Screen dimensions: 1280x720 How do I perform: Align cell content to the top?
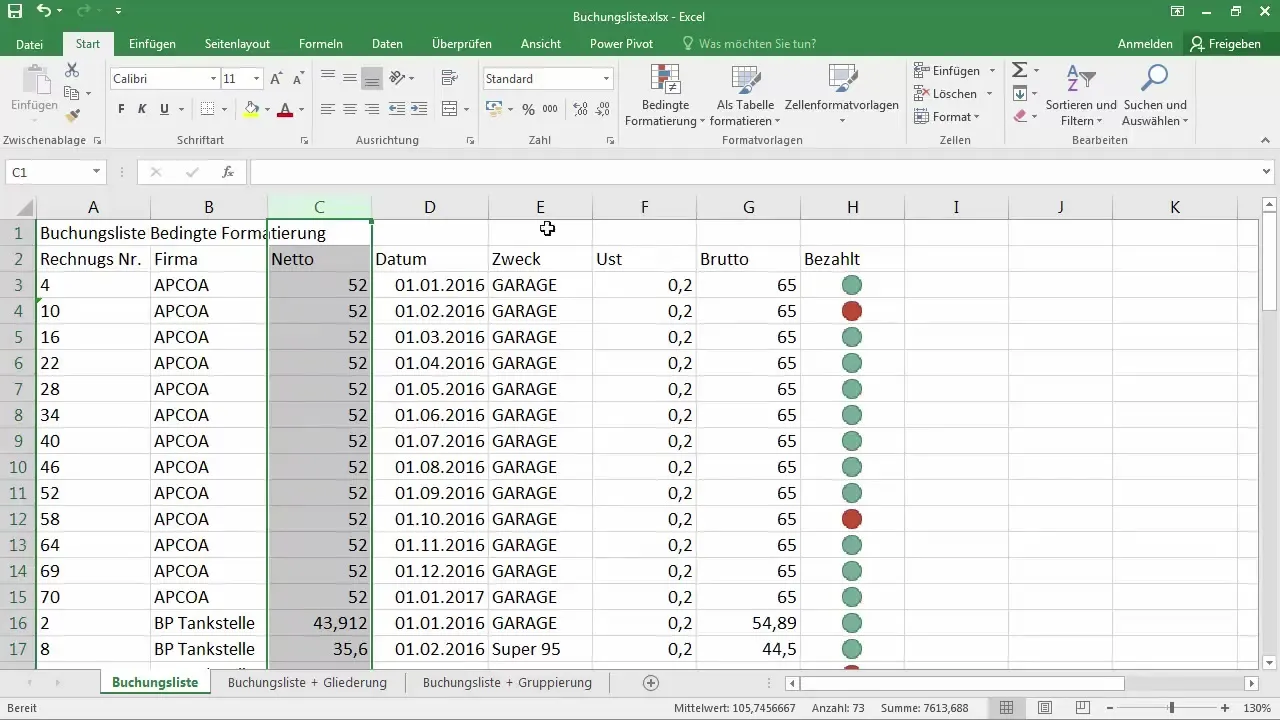(328, 78)
